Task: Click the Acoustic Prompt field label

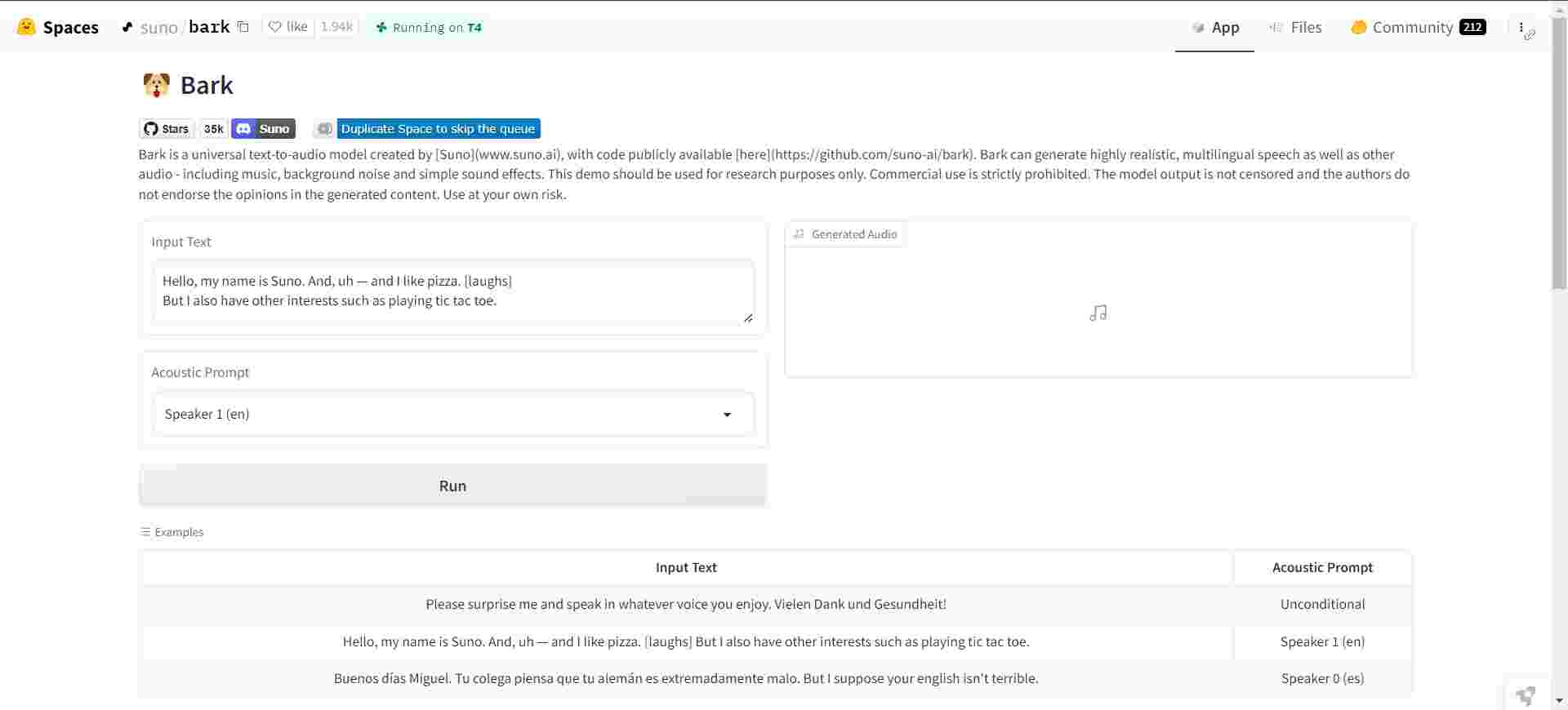Action: 200,372
